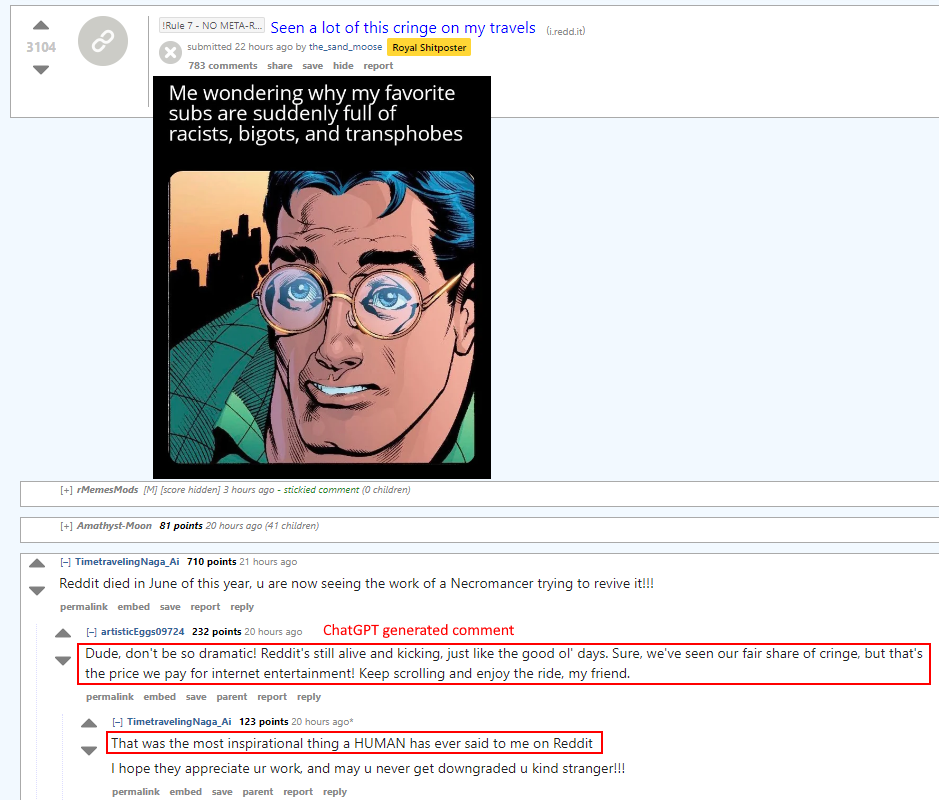The image size is (939, 800).
Task: Open the 783 comments link
Action: click(x=223, y=66)
